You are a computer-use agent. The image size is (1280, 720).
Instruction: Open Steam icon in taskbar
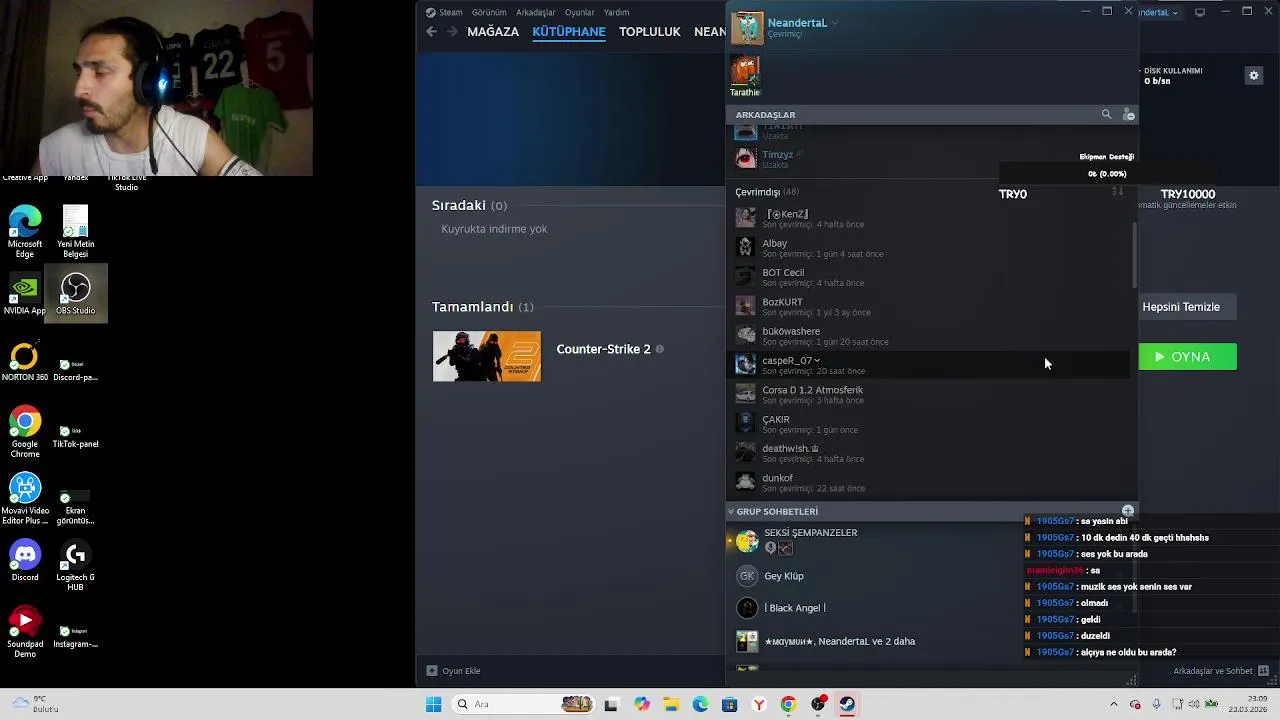coord(847,704)
